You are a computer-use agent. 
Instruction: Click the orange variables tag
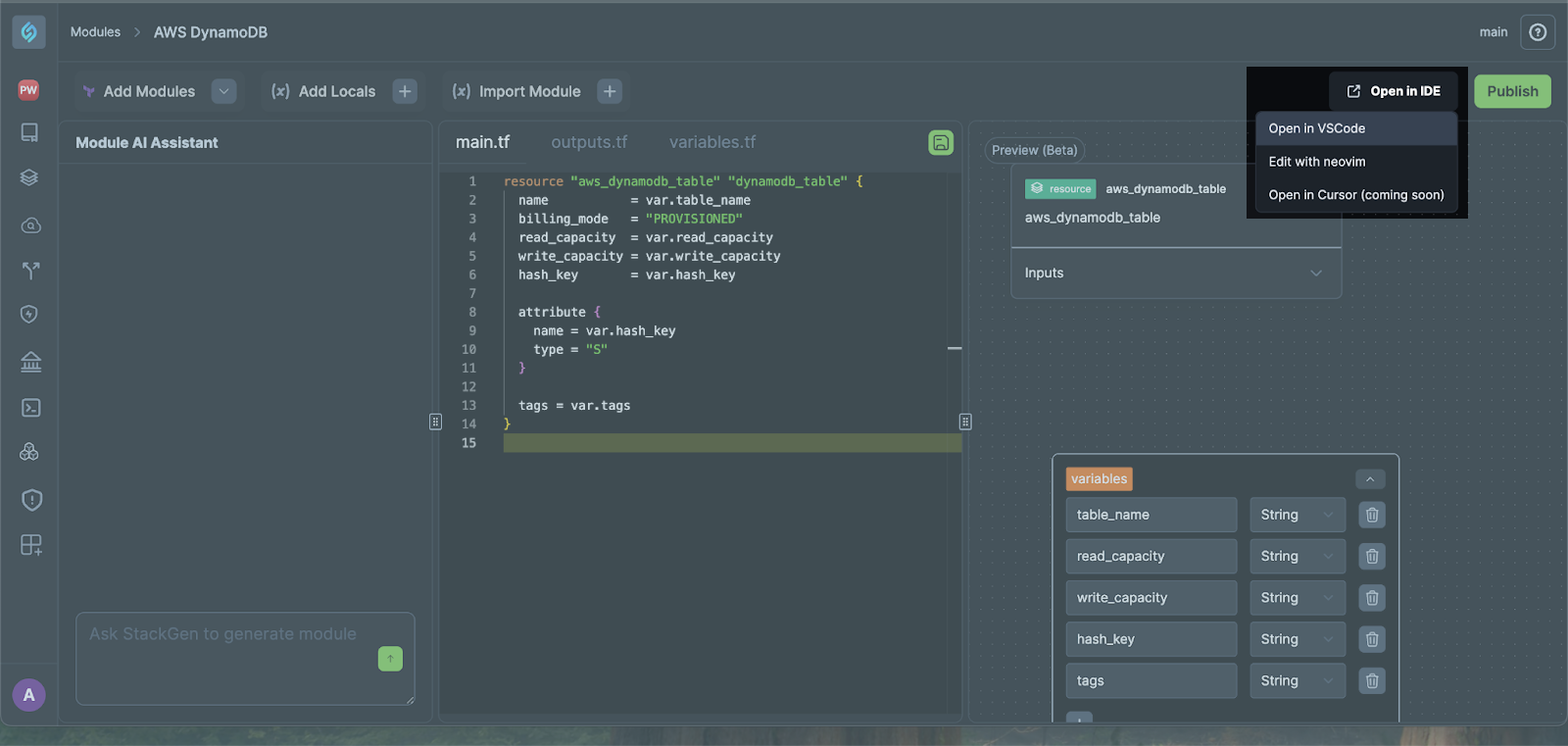pyautogui.click(x=1099, y=479)
